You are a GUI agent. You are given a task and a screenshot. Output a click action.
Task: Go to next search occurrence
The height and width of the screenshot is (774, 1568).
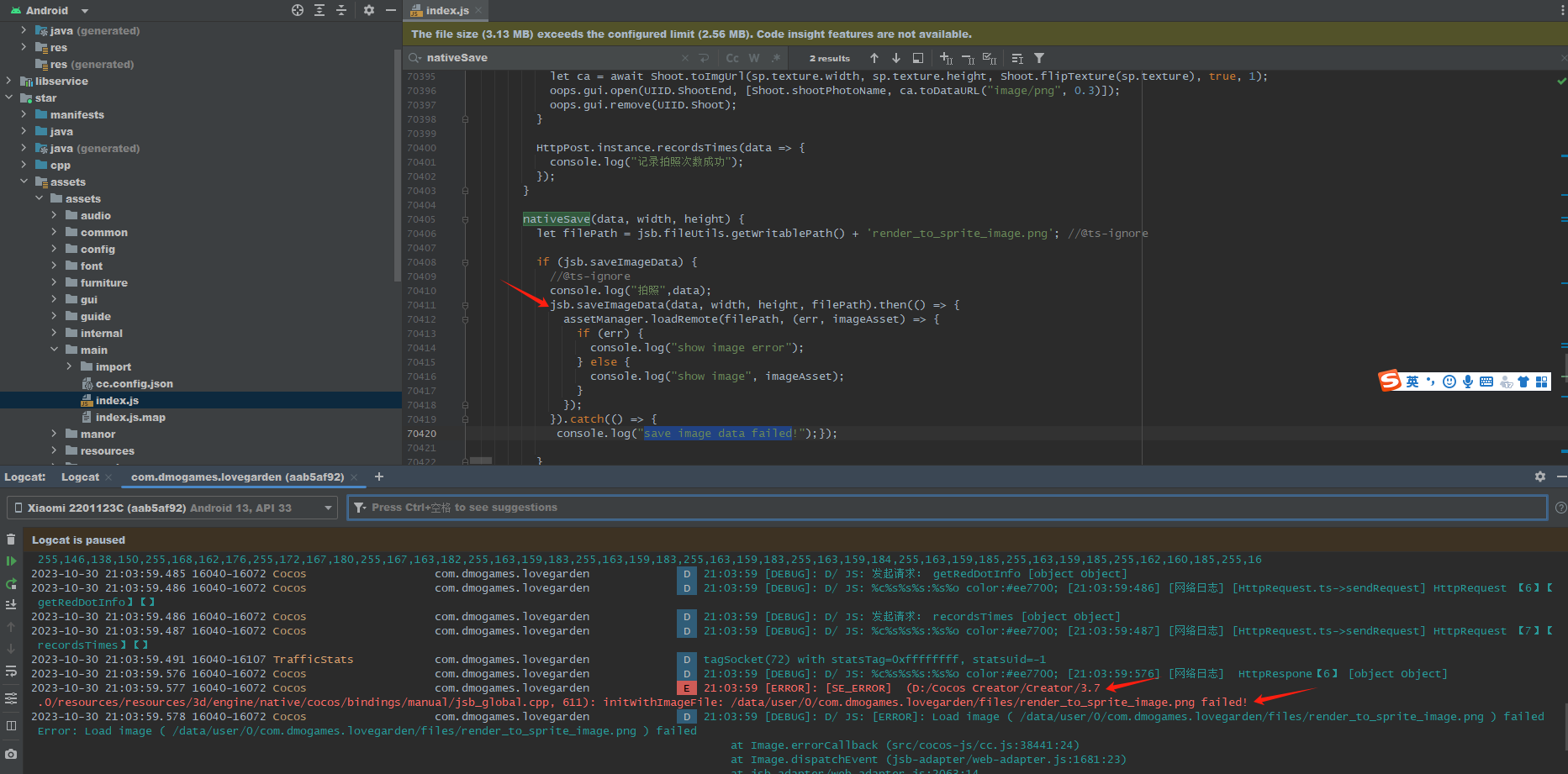896,58
